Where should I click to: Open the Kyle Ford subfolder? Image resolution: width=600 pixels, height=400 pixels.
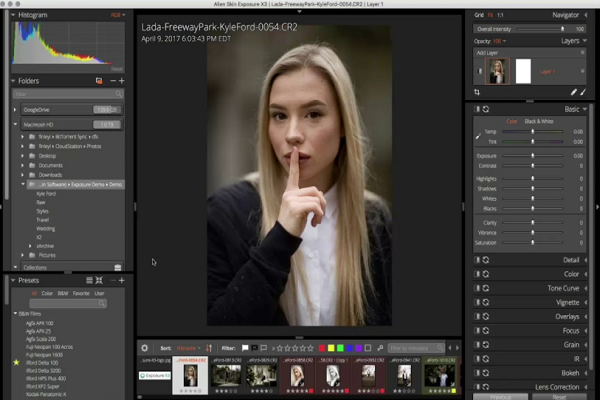point(46,194)
